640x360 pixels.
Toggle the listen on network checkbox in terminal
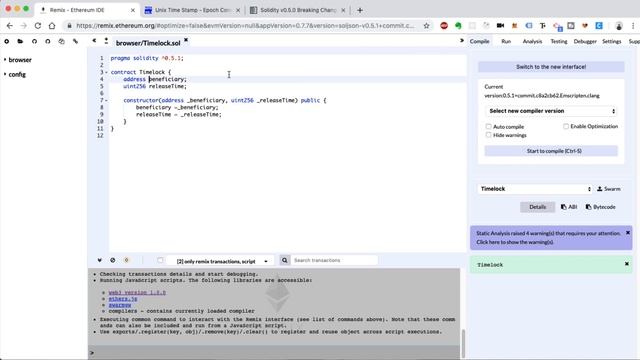(160, 260)
